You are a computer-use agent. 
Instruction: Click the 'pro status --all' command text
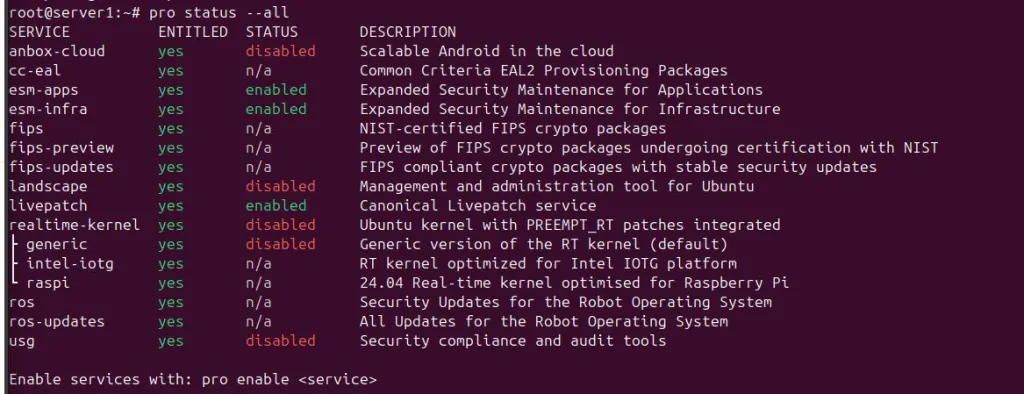click(x=219, y=12)
